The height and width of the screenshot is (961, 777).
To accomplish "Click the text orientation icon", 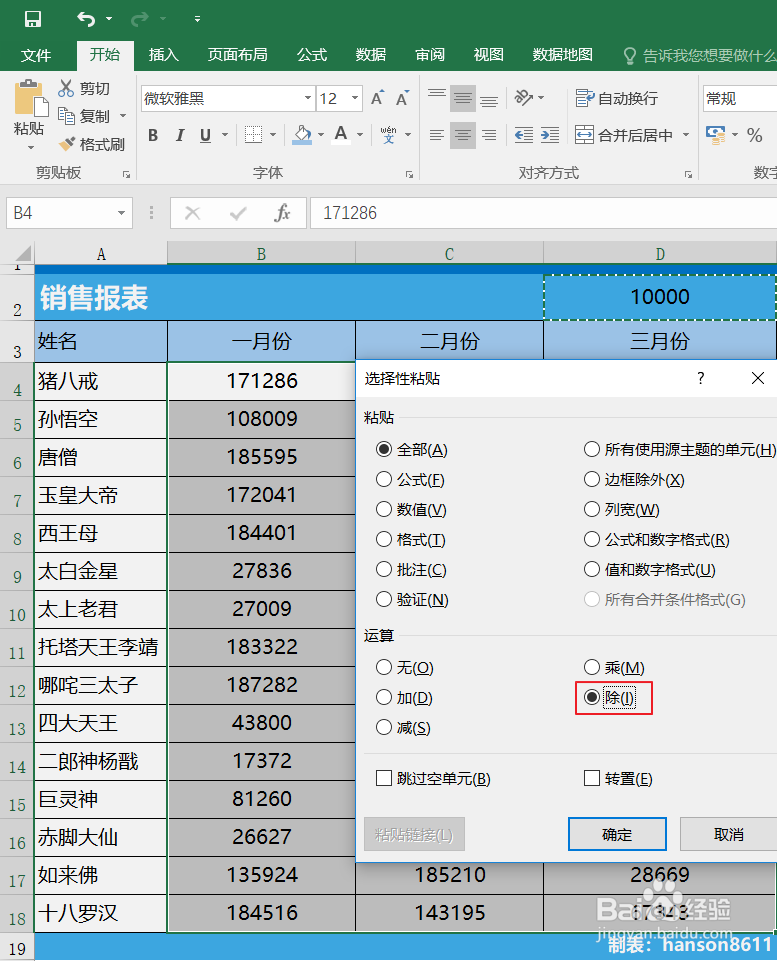I will 524,97.
